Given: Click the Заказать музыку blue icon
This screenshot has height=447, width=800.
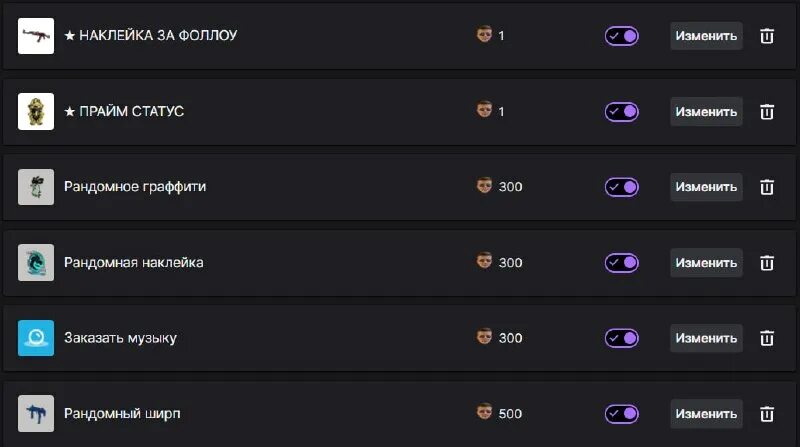Looking at the screenshot, I should 36,338.
